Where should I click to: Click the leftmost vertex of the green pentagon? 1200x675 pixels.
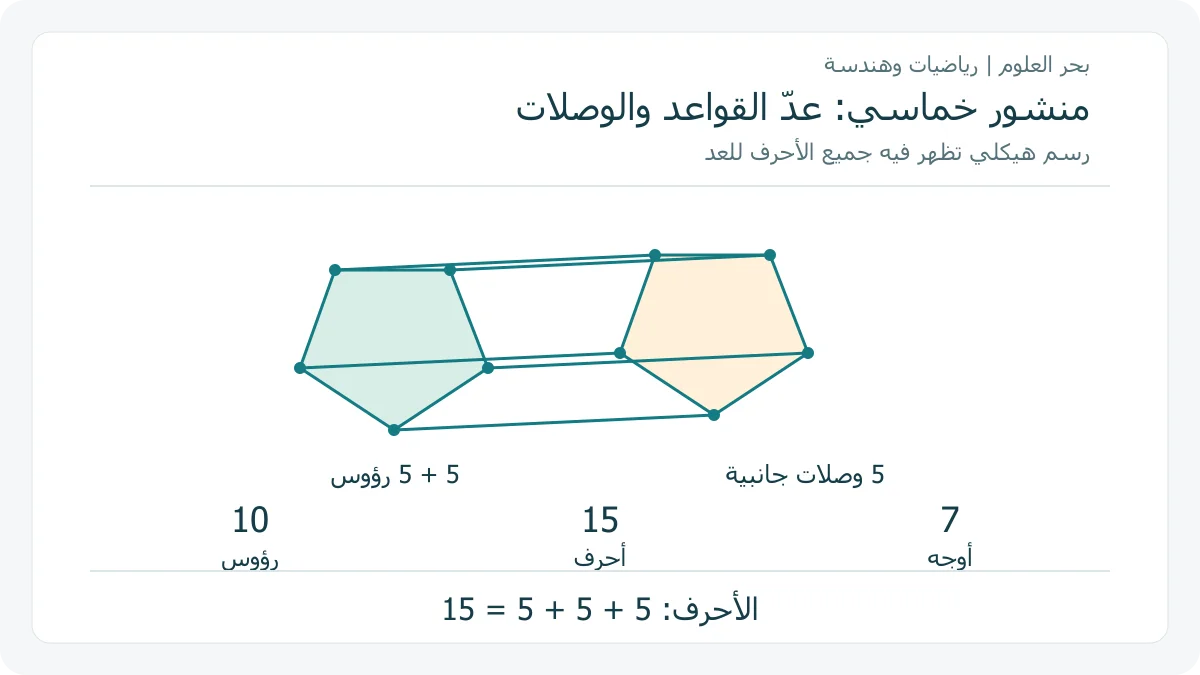point(300,368)
